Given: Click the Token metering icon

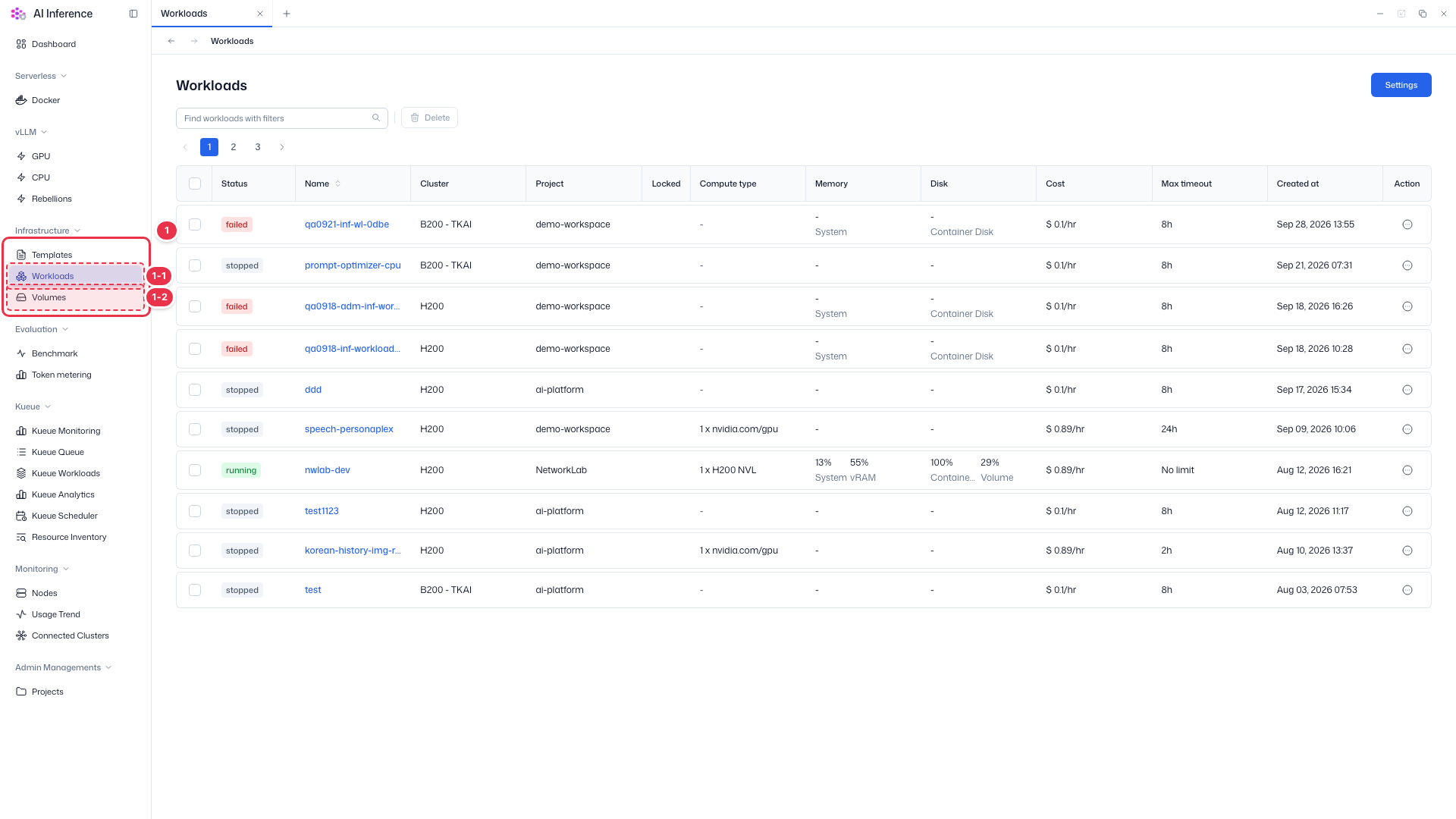Looking at the screenshot, I should pyautogui.click(x=21, y=375).
